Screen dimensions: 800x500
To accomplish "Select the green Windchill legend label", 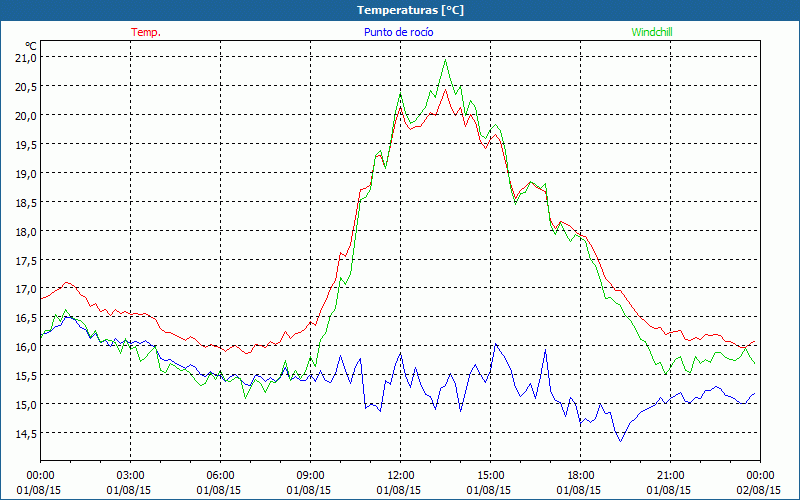I will tap(652, 32).
